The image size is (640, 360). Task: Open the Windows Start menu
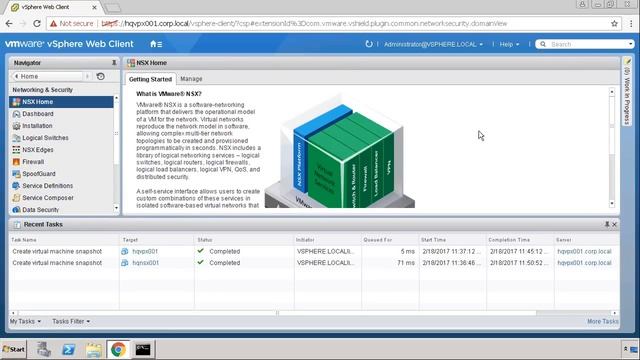pyautogui.click(x=13, y=349)
